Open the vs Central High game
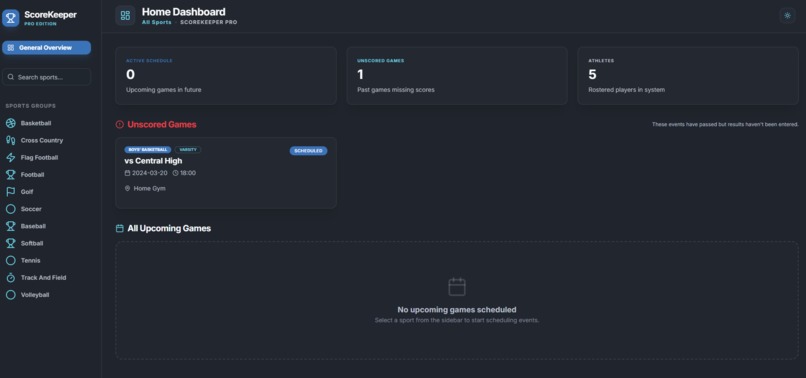 (x=226, y=173)
